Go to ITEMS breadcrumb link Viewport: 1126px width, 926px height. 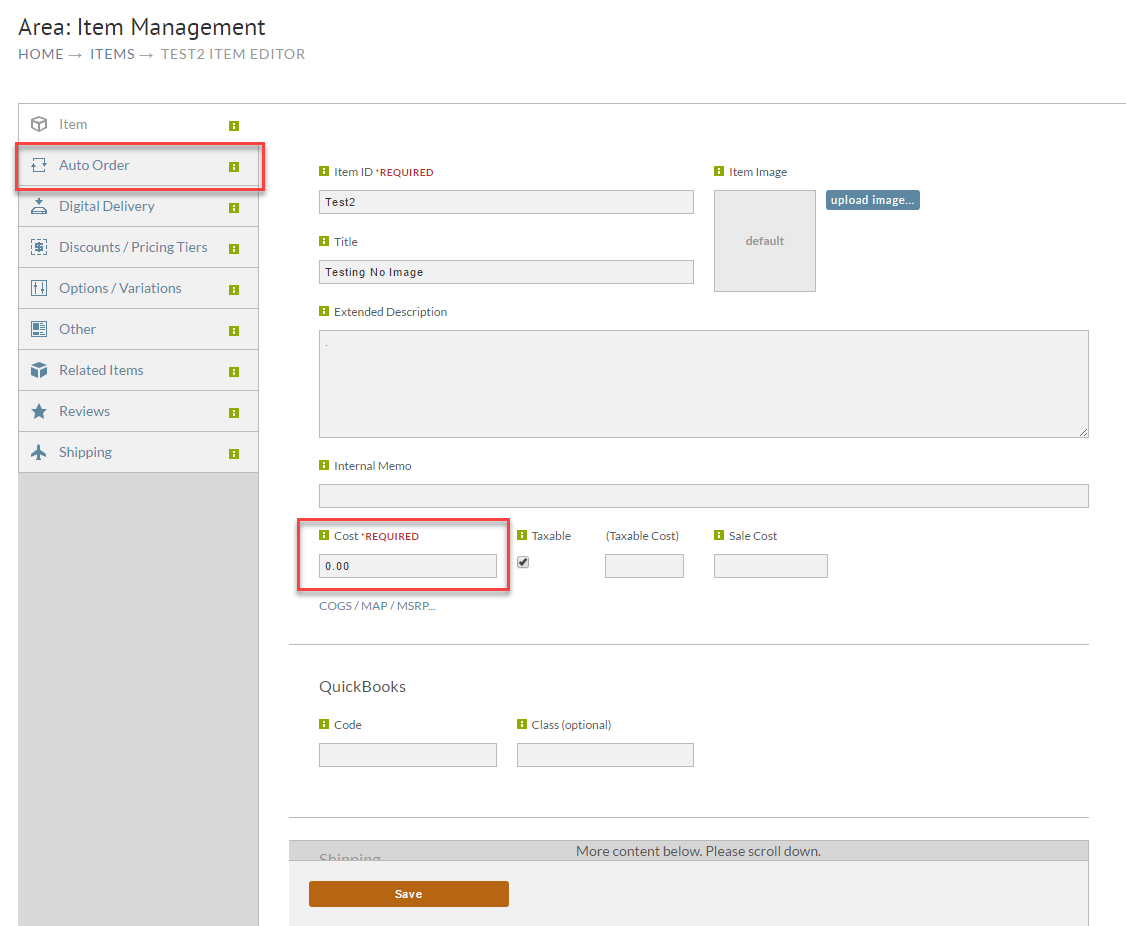point(112,54)
